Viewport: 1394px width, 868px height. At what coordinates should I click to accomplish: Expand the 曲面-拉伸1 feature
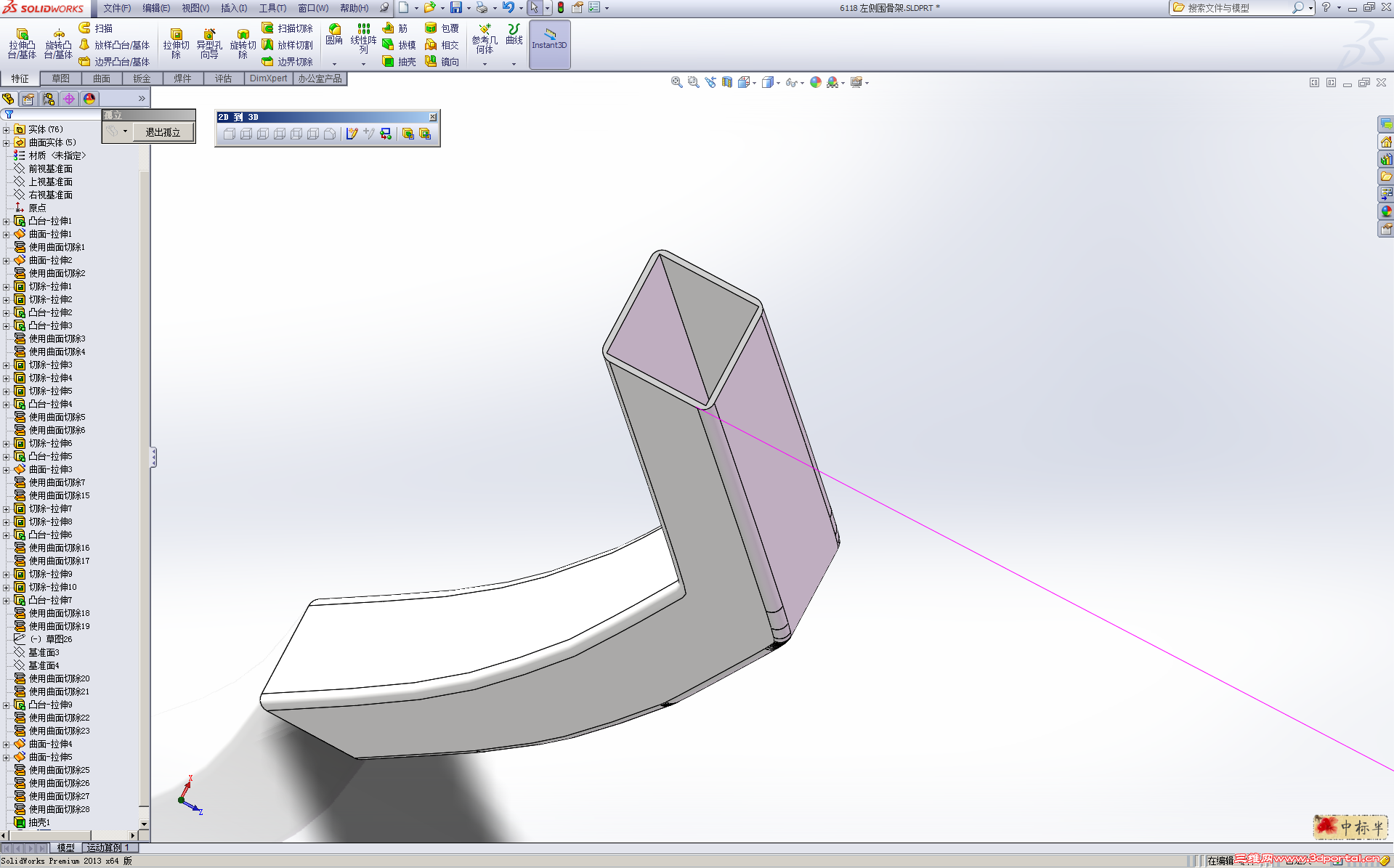pyautogui.click(x=7, y=235)
